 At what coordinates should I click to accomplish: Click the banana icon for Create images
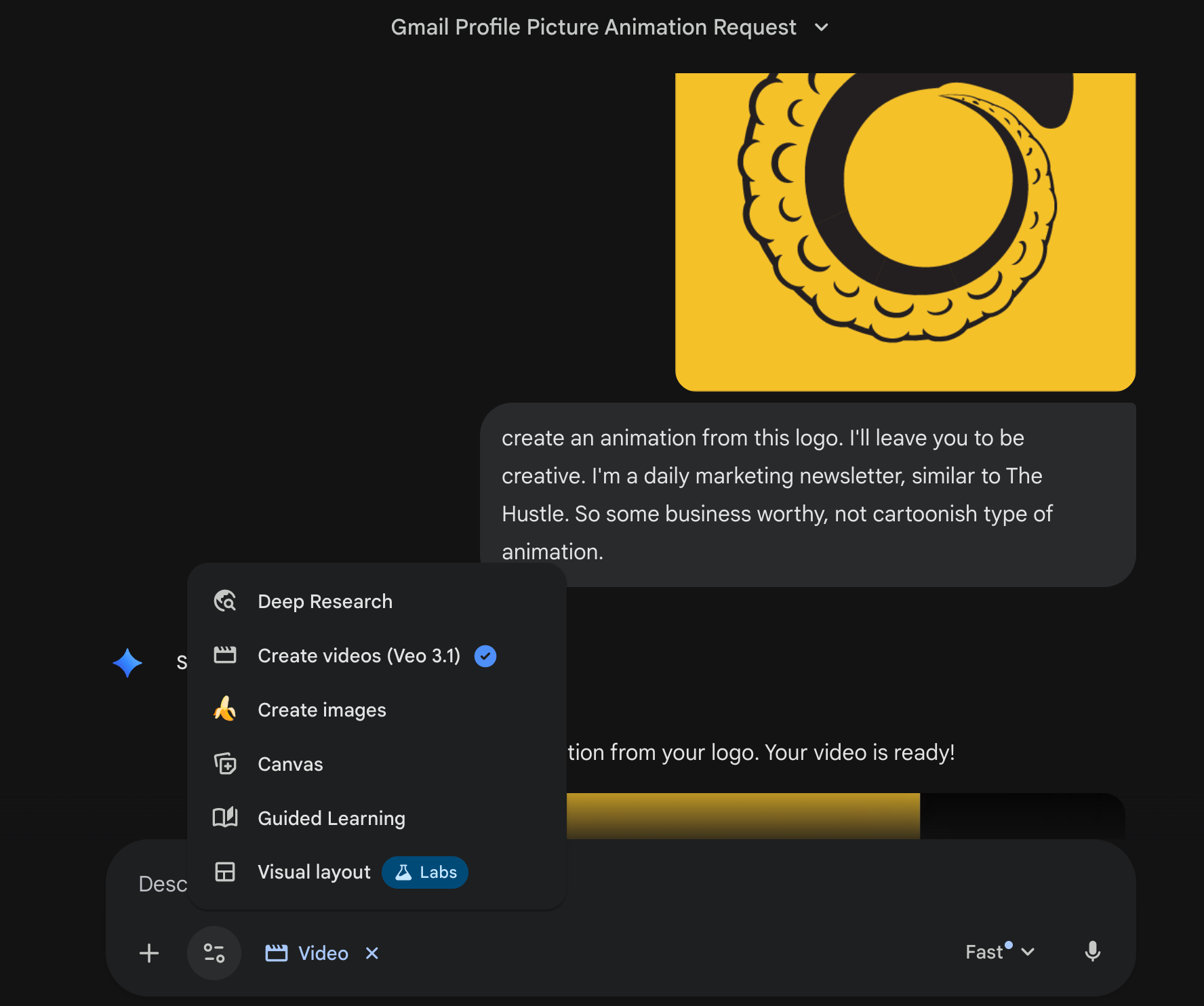click(224, 710)
